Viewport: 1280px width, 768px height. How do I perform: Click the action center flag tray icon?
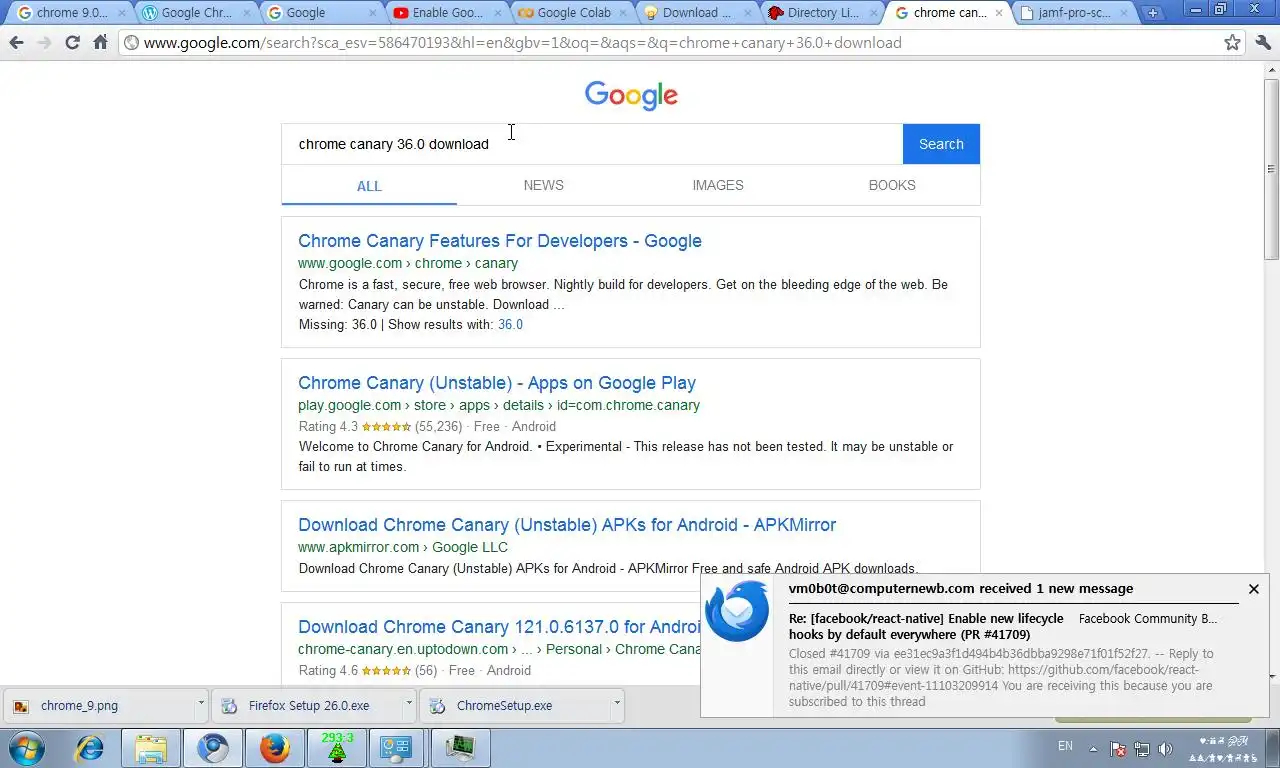click(x=1119, y=748)
